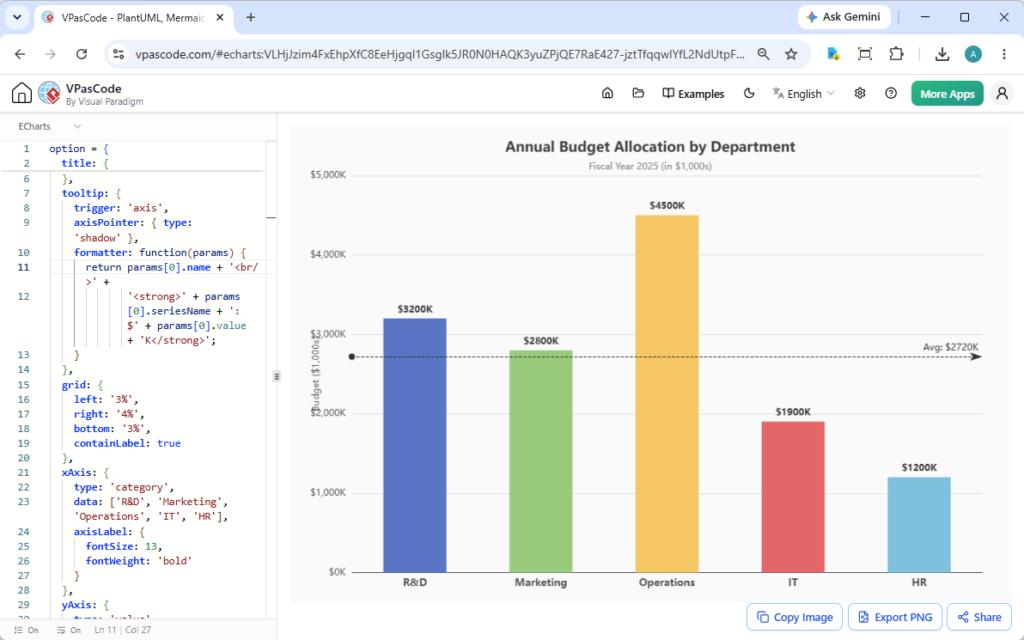This screenshot has height=640, width=1024.
Task: Open the user account profile icon
Action: point(1002,93)
